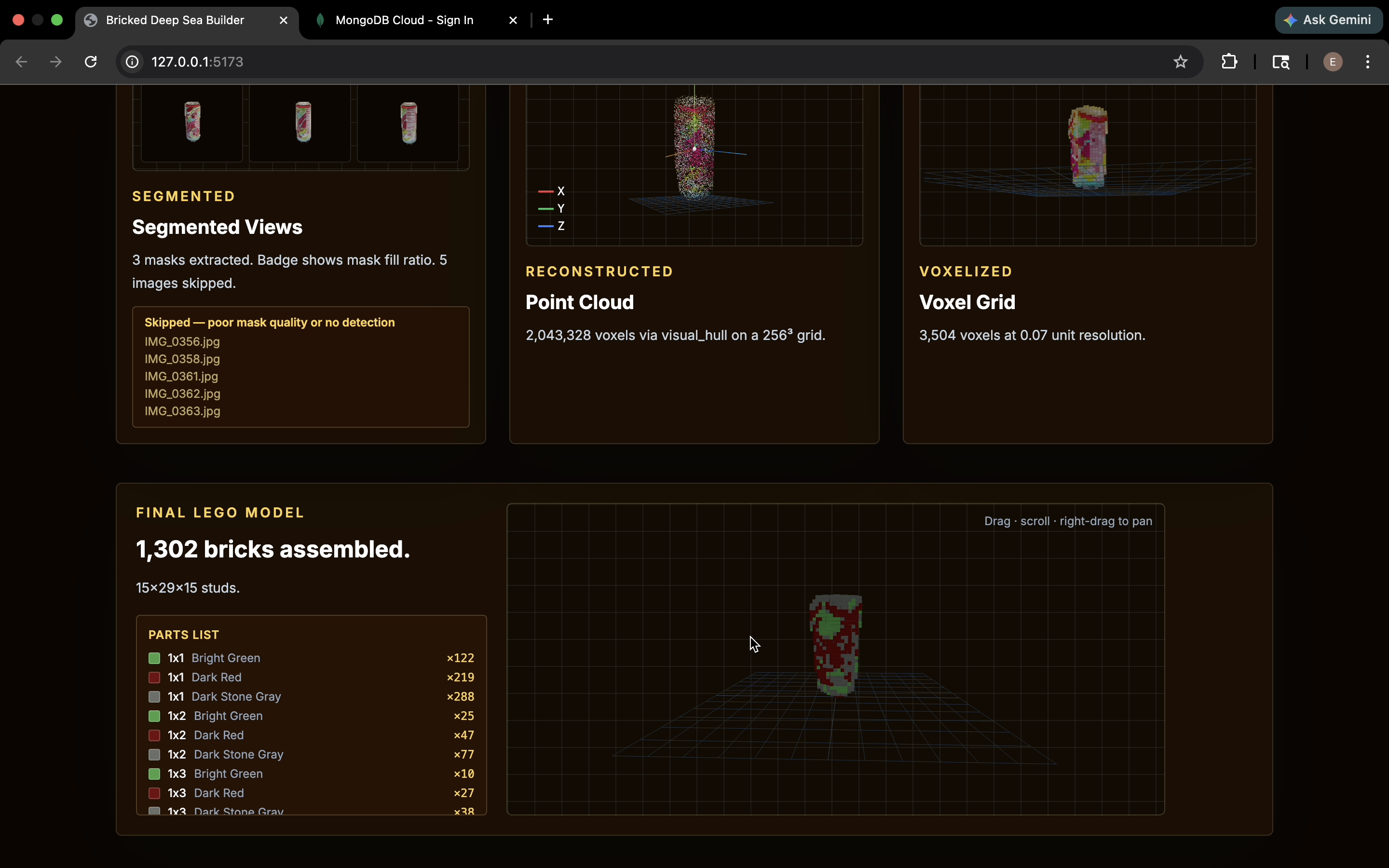Click the Ask Gemini button
The width and height of the screenshot is (1389, 868).
click(1328, 20)
